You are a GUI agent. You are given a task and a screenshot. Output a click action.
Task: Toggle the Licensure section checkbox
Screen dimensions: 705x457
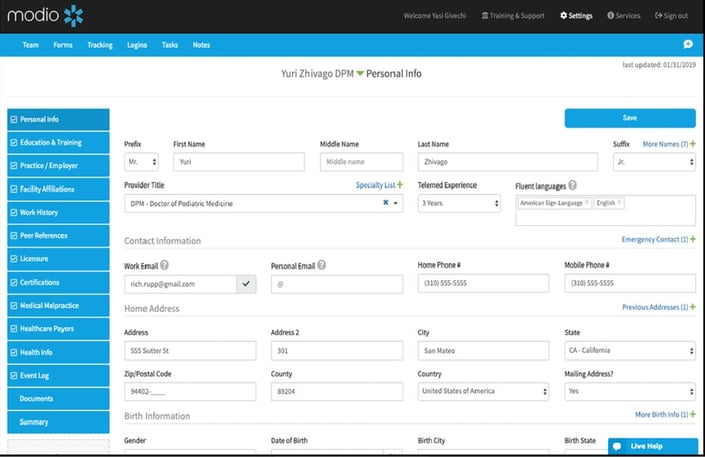(14, 259)
